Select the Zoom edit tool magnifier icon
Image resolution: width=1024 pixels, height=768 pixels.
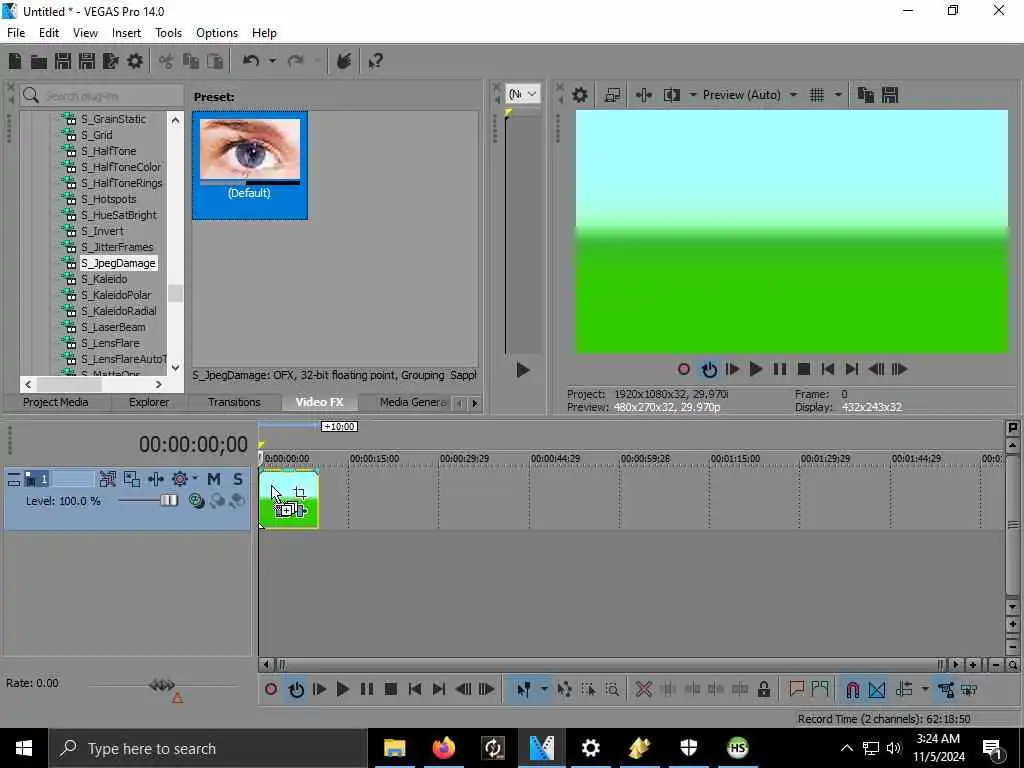pyautogui.click(x=612, y=689)
